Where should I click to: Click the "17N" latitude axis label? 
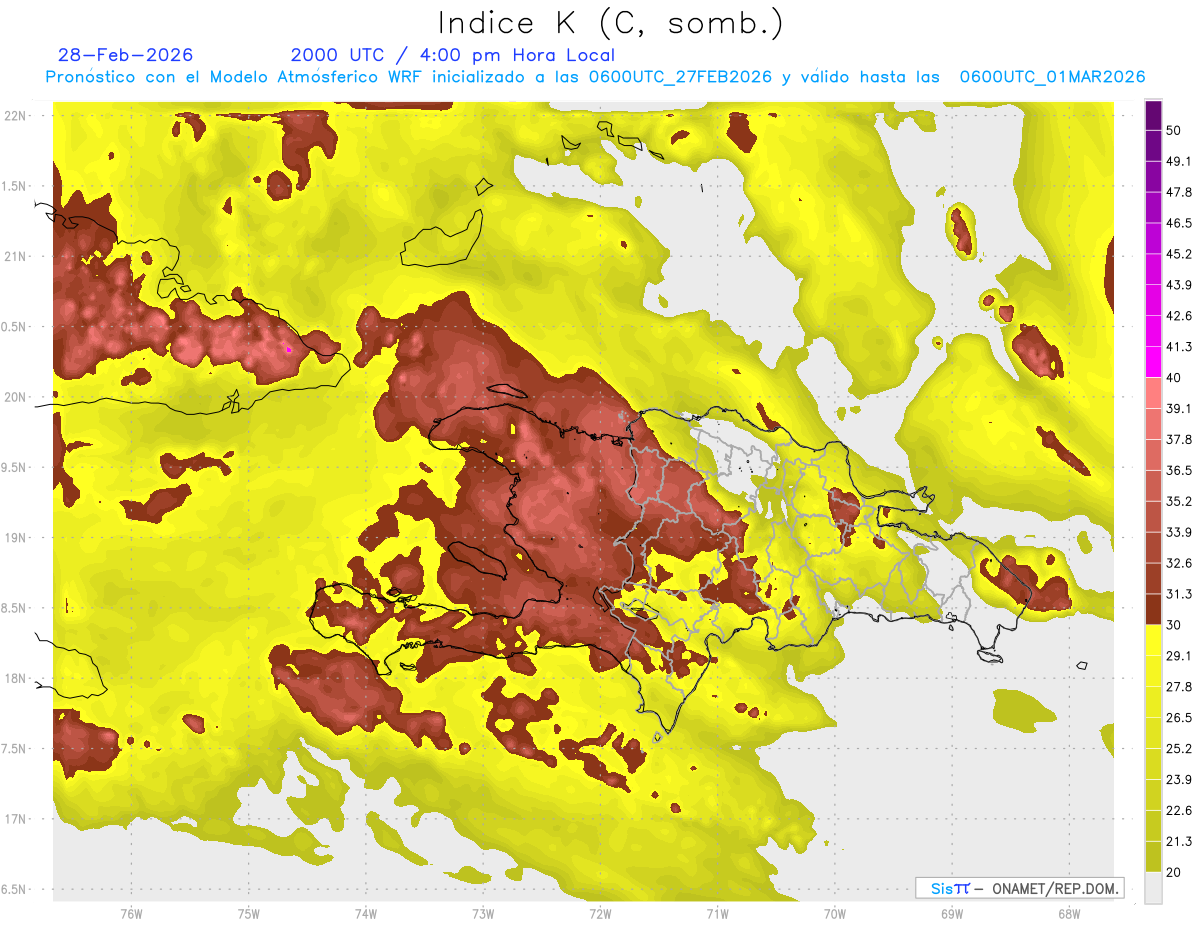[16, 819]
